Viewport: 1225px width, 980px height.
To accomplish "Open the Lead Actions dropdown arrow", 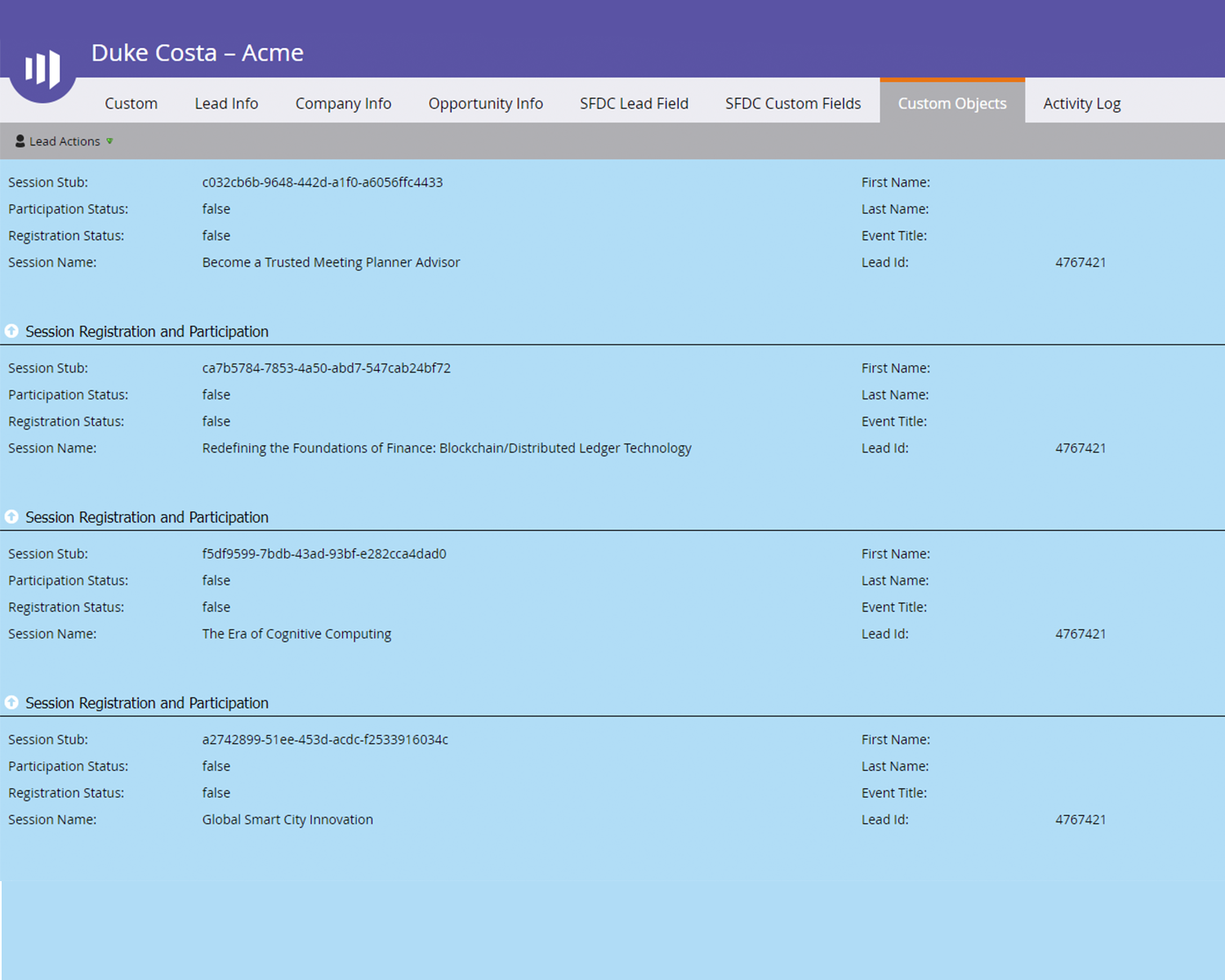I will pos(109,141).
